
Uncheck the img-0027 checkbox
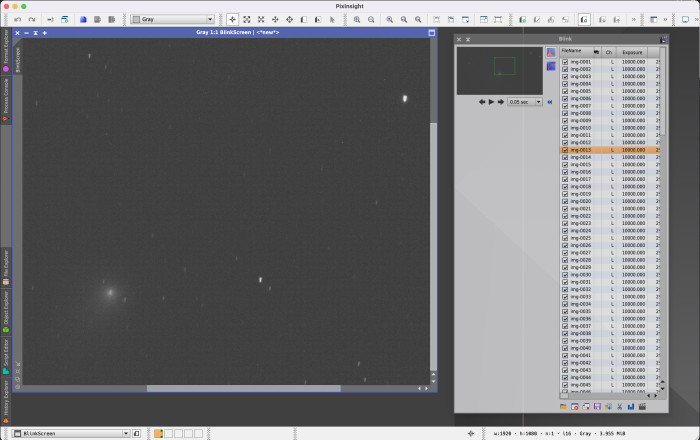pos(565,253)
